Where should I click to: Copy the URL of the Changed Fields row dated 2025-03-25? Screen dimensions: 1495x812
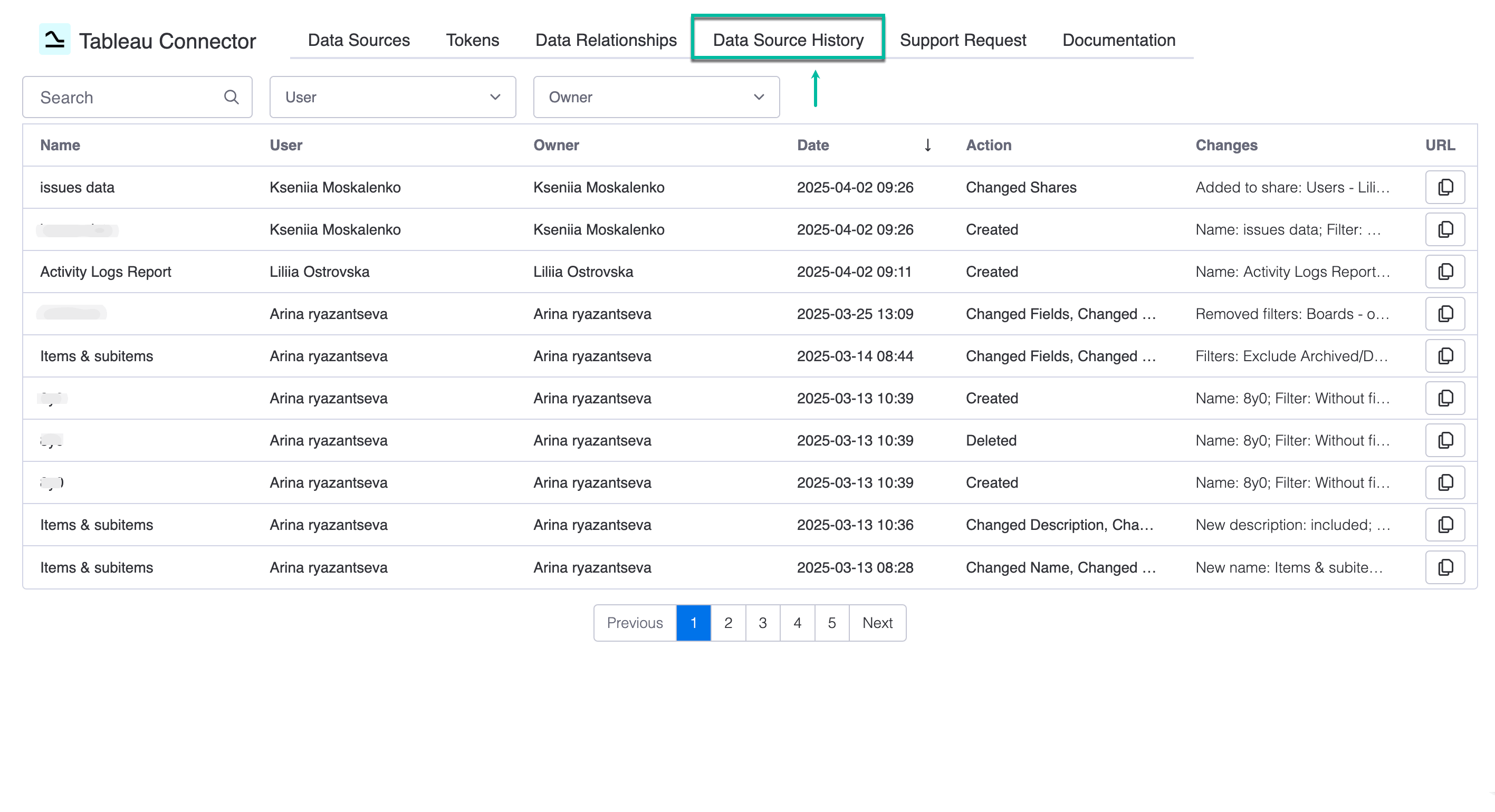tap(1445, 313)
